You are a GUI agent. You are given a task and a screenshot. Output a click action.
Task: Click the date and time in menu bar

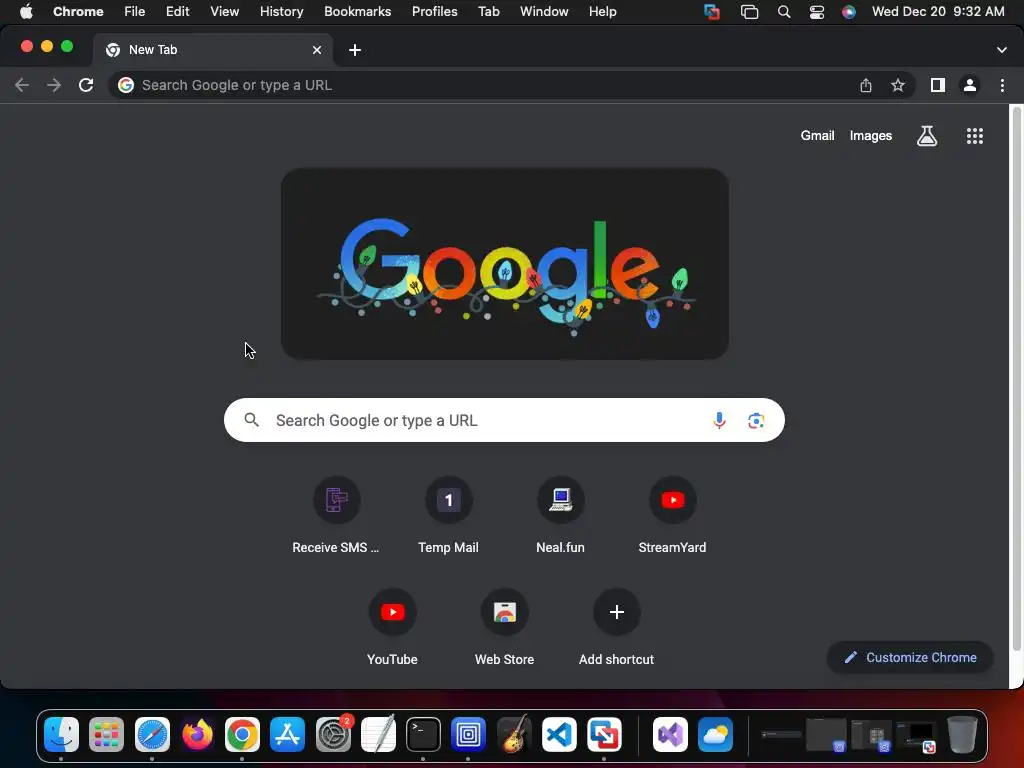pos(938,12)
